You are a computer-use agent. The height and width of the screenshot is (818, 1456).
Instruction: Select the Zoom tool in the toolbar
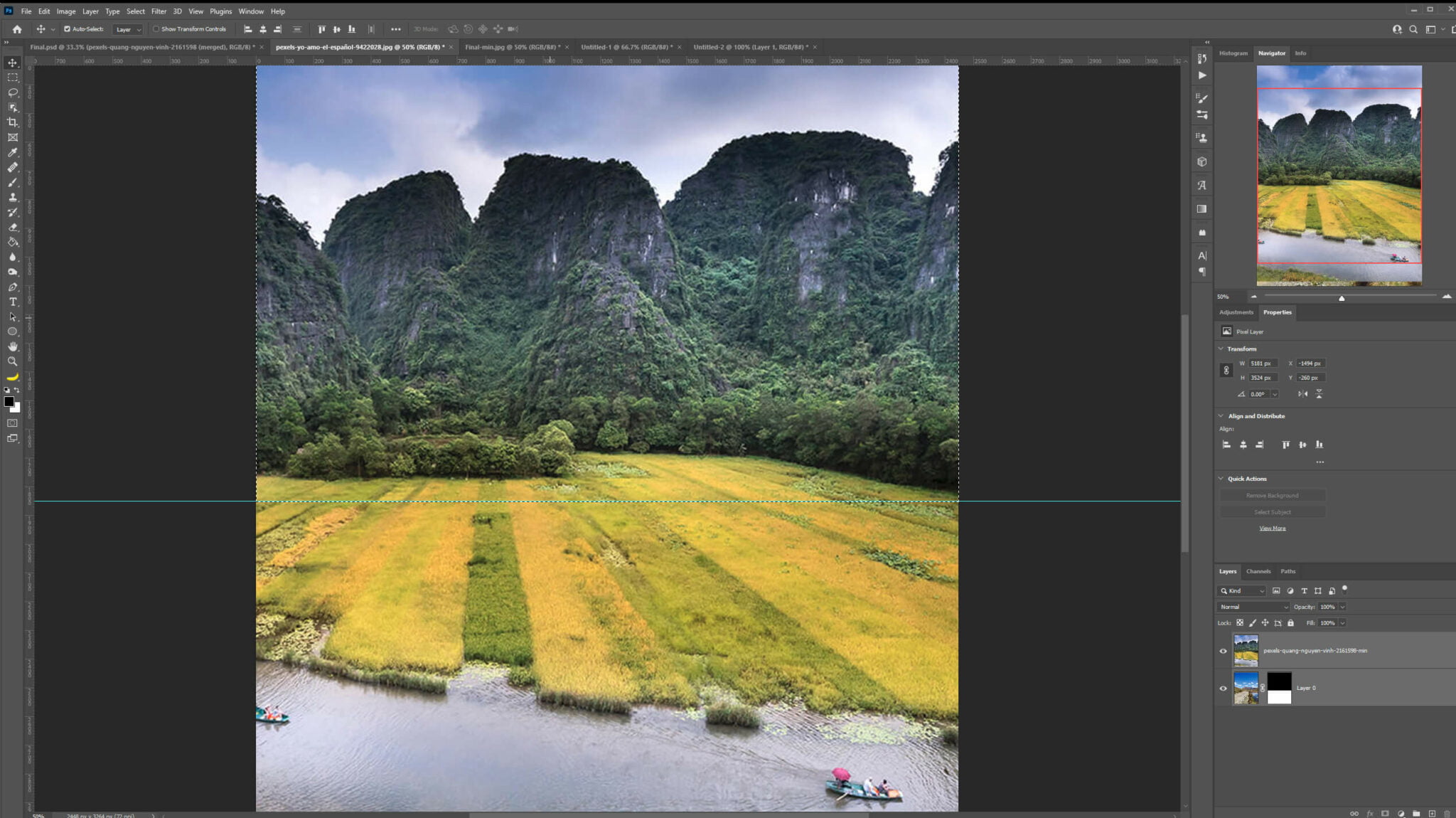point(12,361)
